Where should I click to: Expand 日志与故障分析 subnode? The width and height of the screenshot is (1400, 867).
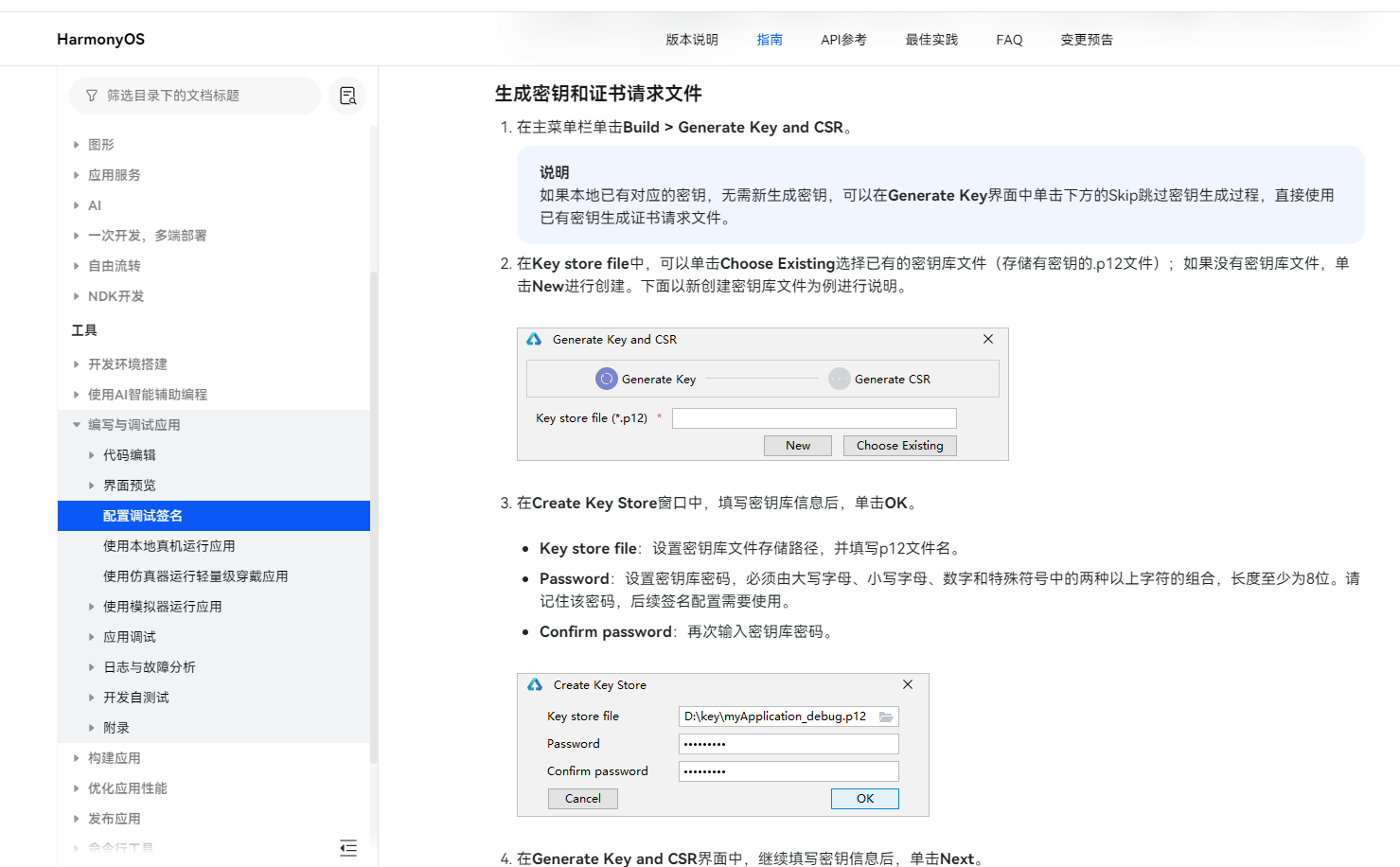[92, 667]
